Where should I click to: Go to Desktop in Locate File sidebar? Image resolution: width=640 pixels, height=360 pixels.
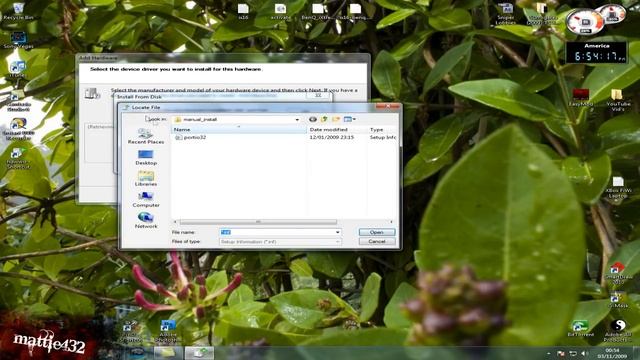pyautogui.click(x=146, y=158)
